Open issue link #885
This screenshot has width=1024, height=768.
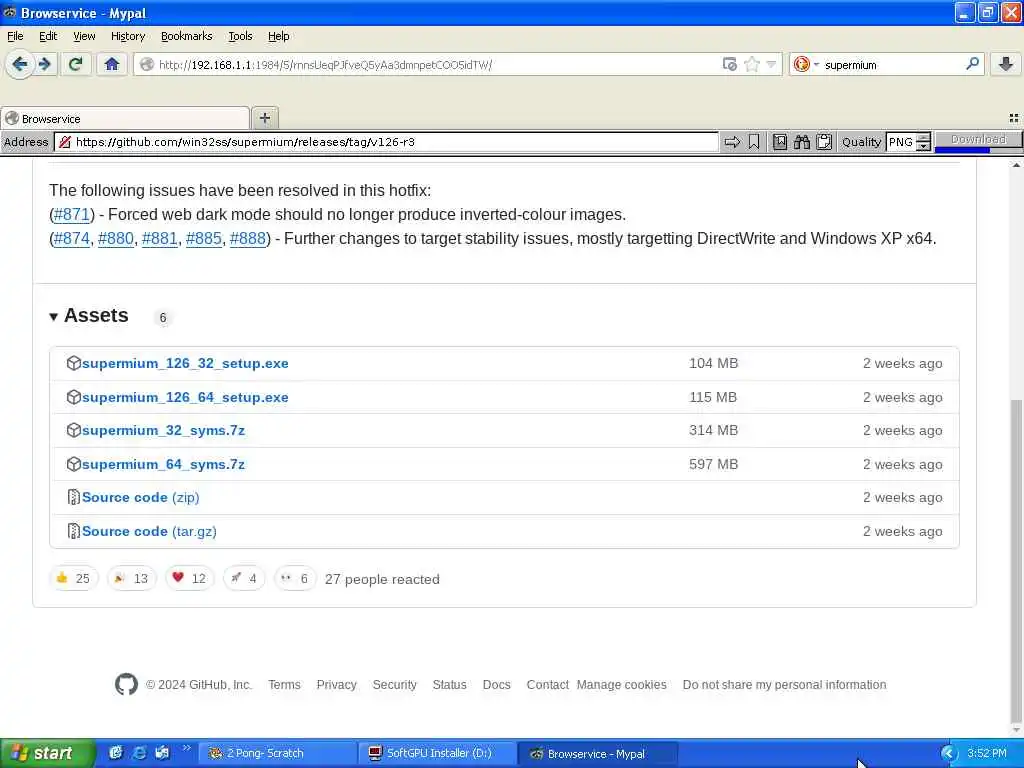coord(204,238)
